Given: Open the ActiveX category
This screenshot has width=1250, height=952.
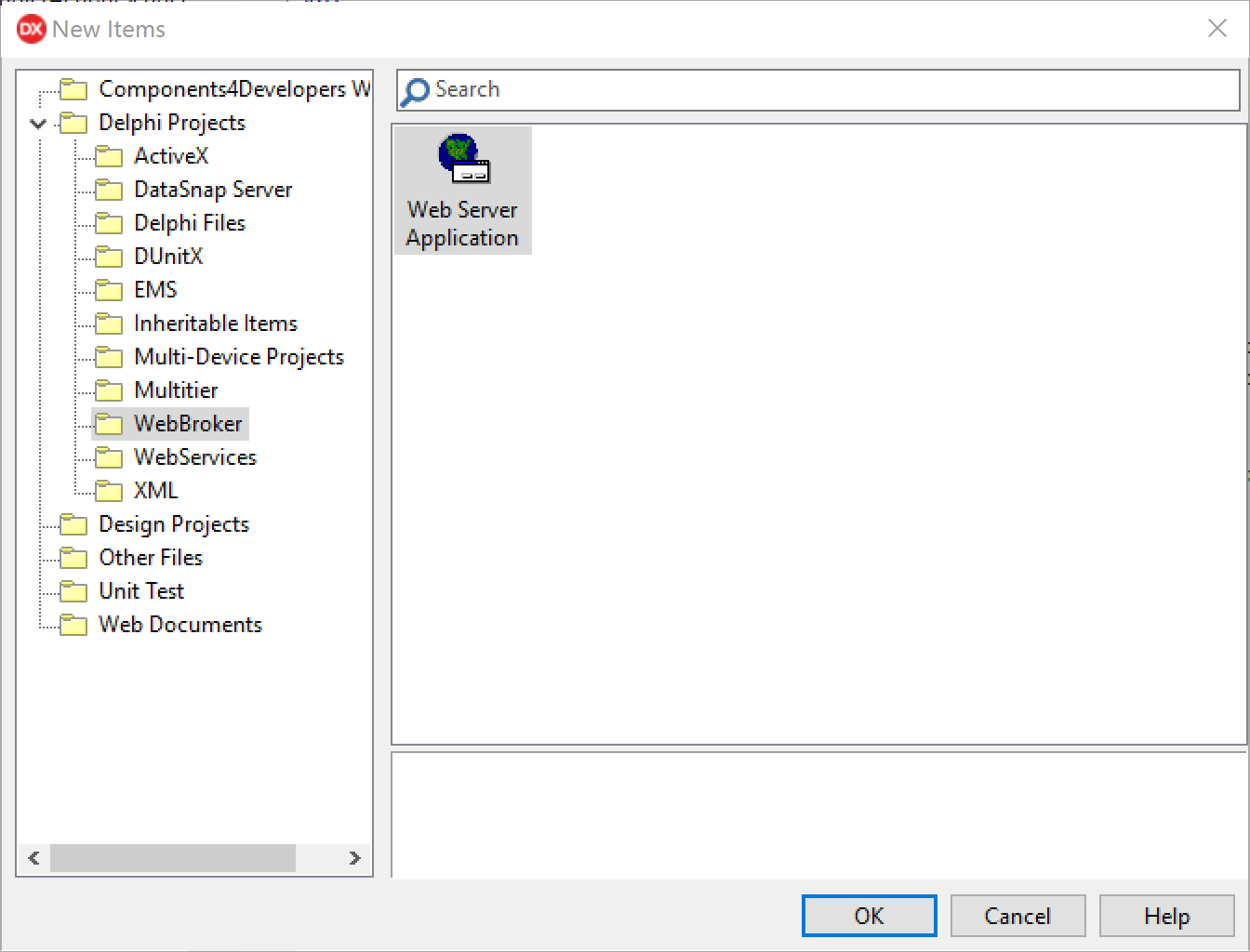Looking at the screenshot, I should coord(171,156).
